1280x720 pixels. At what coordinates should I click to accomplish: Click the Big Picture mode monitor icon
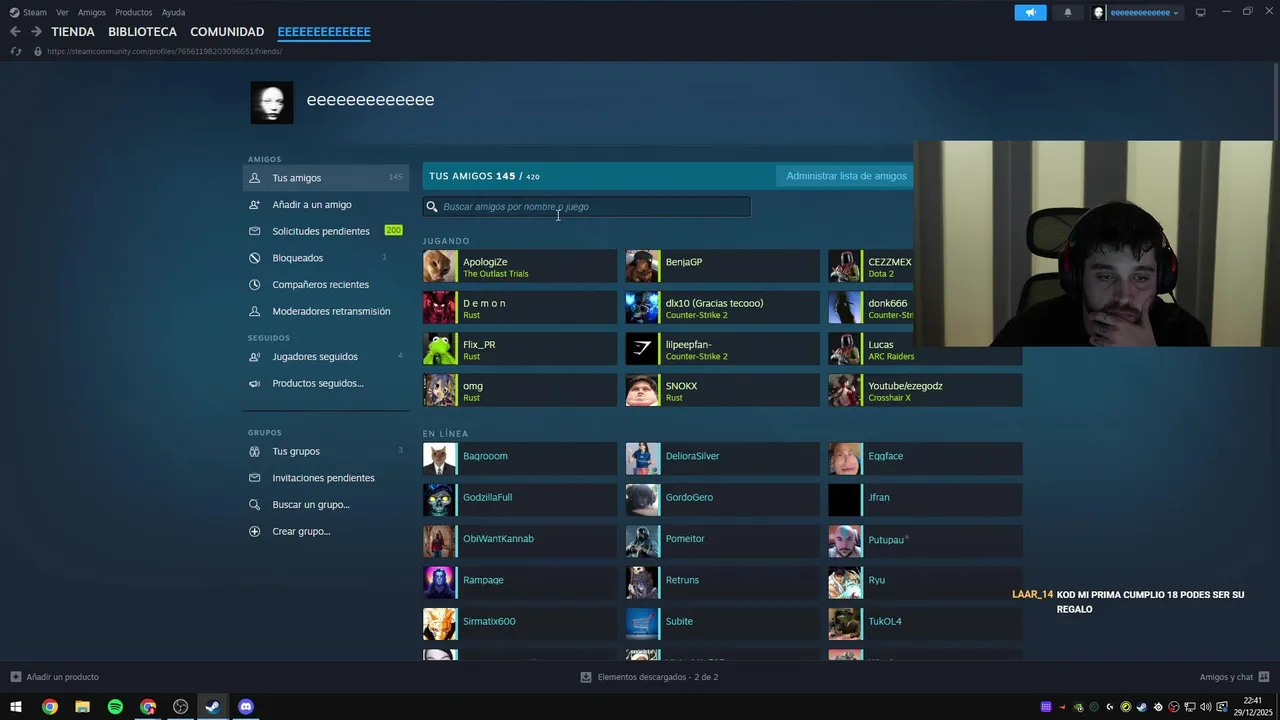click(1201, 13)
